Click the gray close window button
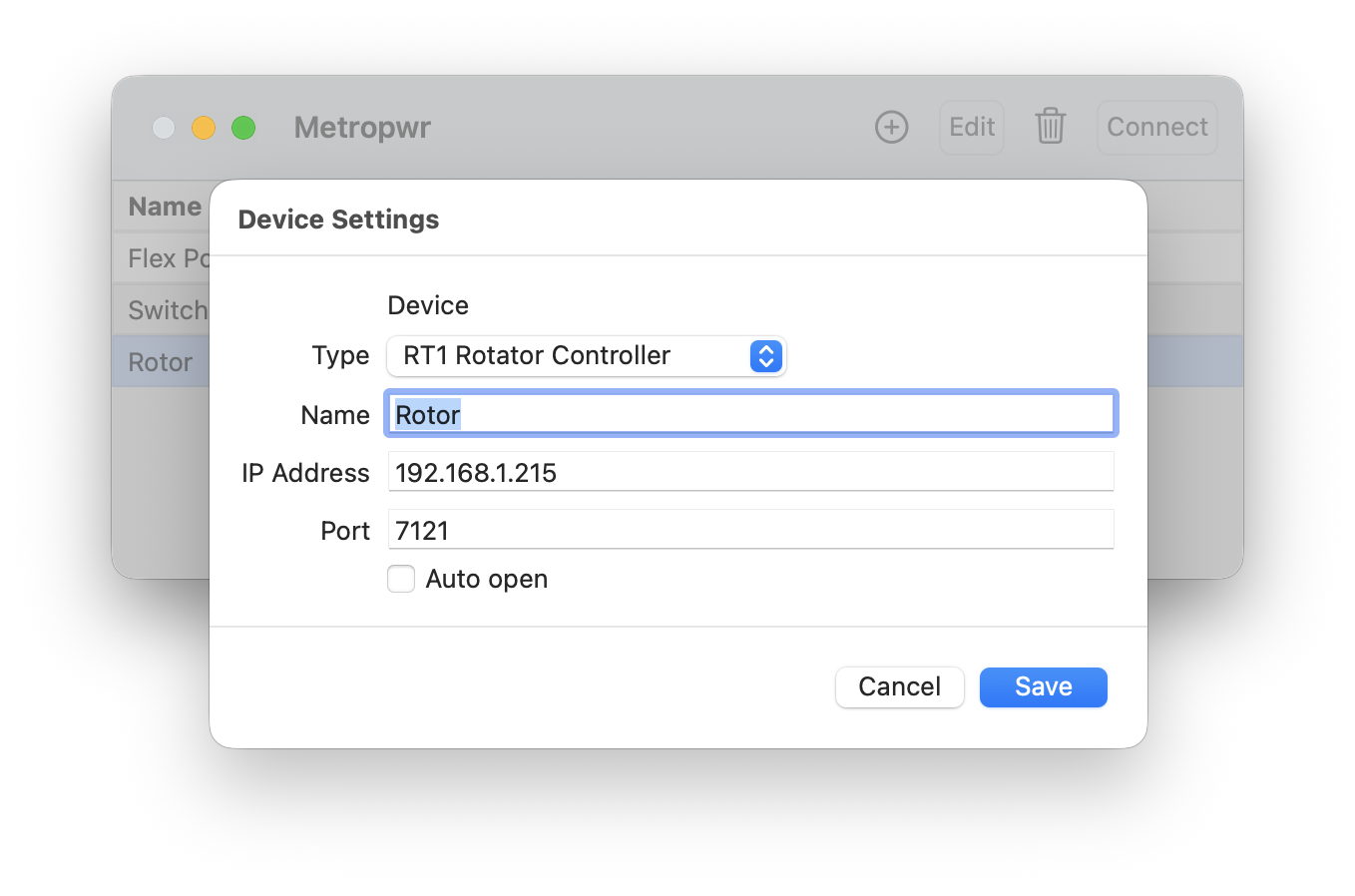 pos(164,128)
